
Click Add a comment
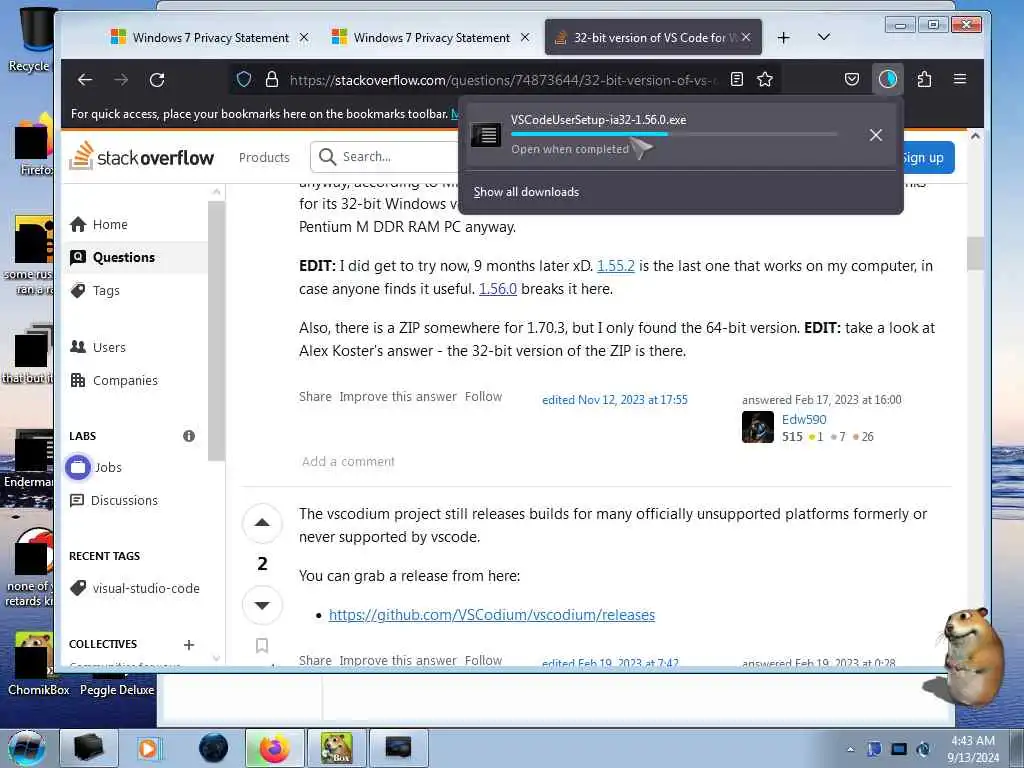(348, 462)
